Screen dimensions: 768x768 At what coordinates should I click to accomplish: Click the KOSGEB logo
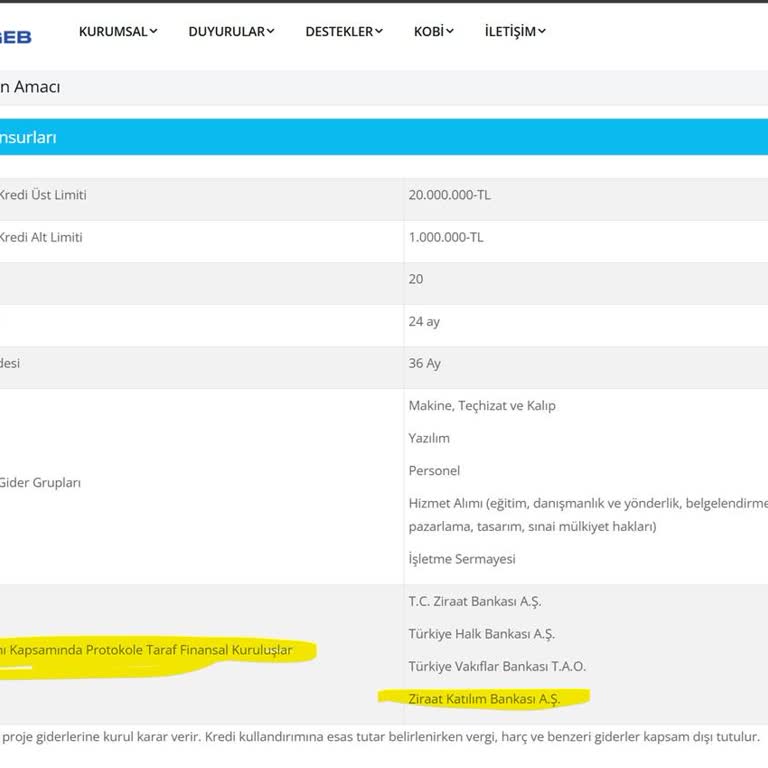(16, 37)
